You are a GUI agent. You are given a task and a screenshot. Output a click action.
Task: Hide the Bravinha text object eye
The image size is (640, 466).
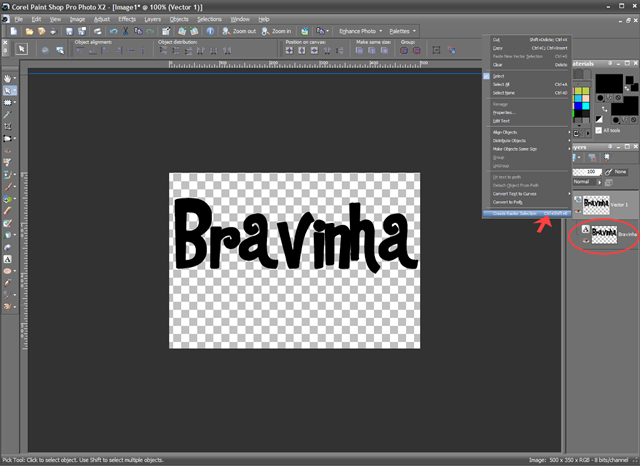[x=586, y=240]
